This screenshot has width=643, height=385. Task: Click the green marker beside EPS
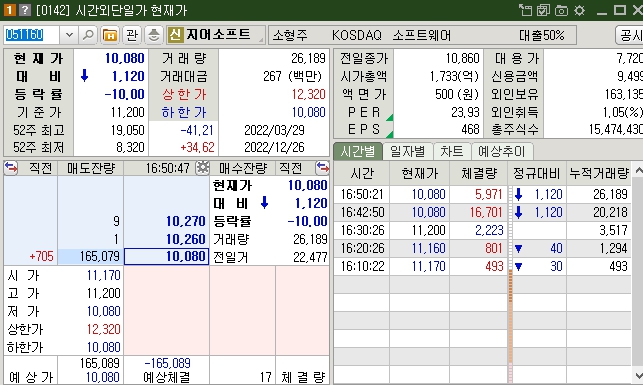(x=390, y=134)
